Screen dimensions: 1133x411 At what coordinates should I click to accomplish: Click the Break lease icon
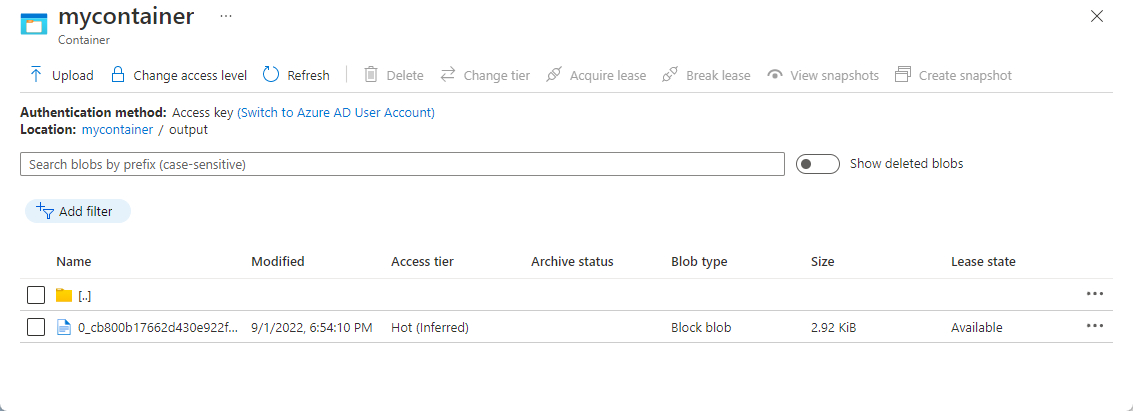pos(670,75)
